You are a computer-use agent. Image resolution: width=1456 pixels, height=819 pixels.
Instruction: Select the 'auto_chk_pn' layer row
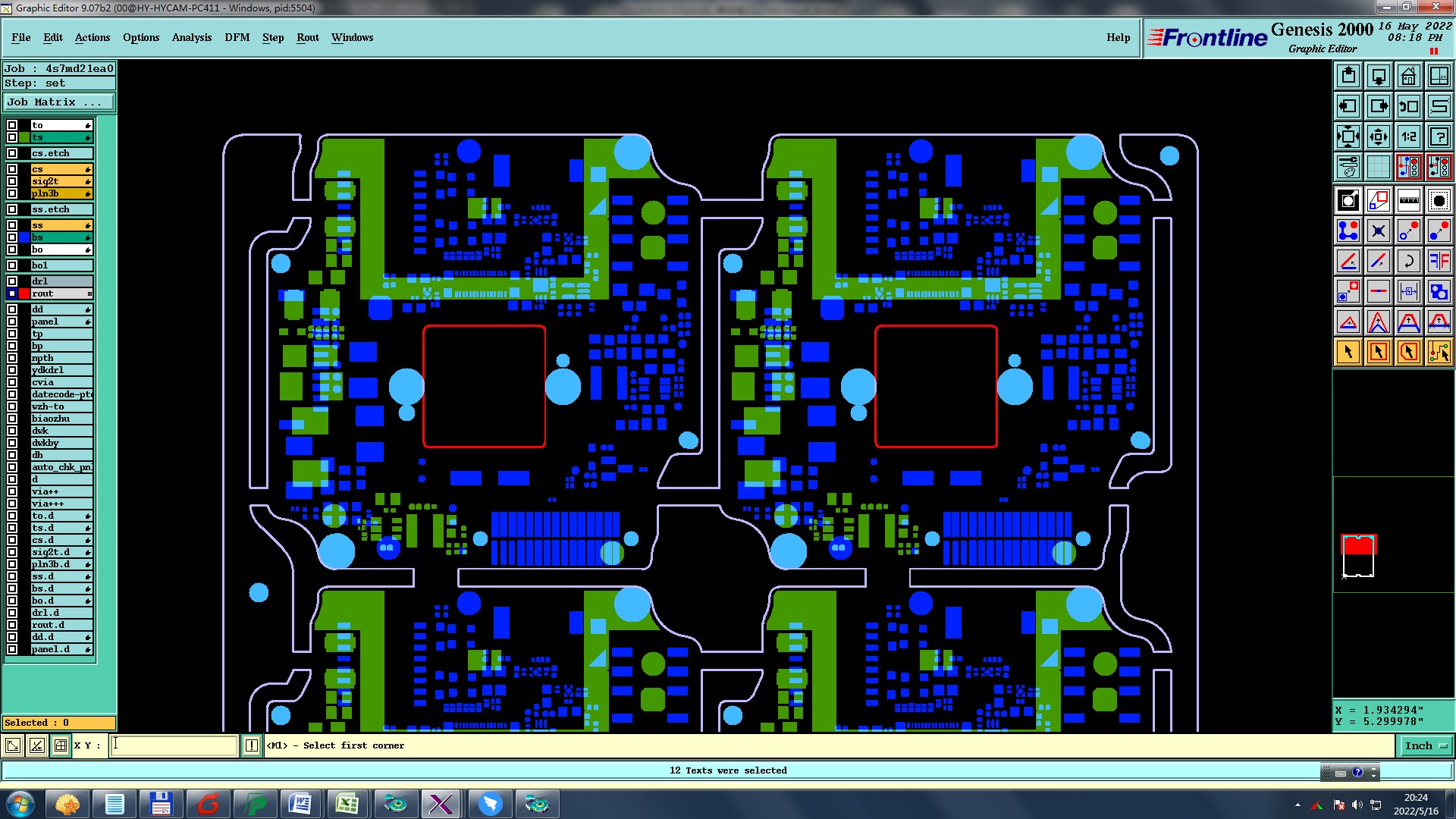61,467
